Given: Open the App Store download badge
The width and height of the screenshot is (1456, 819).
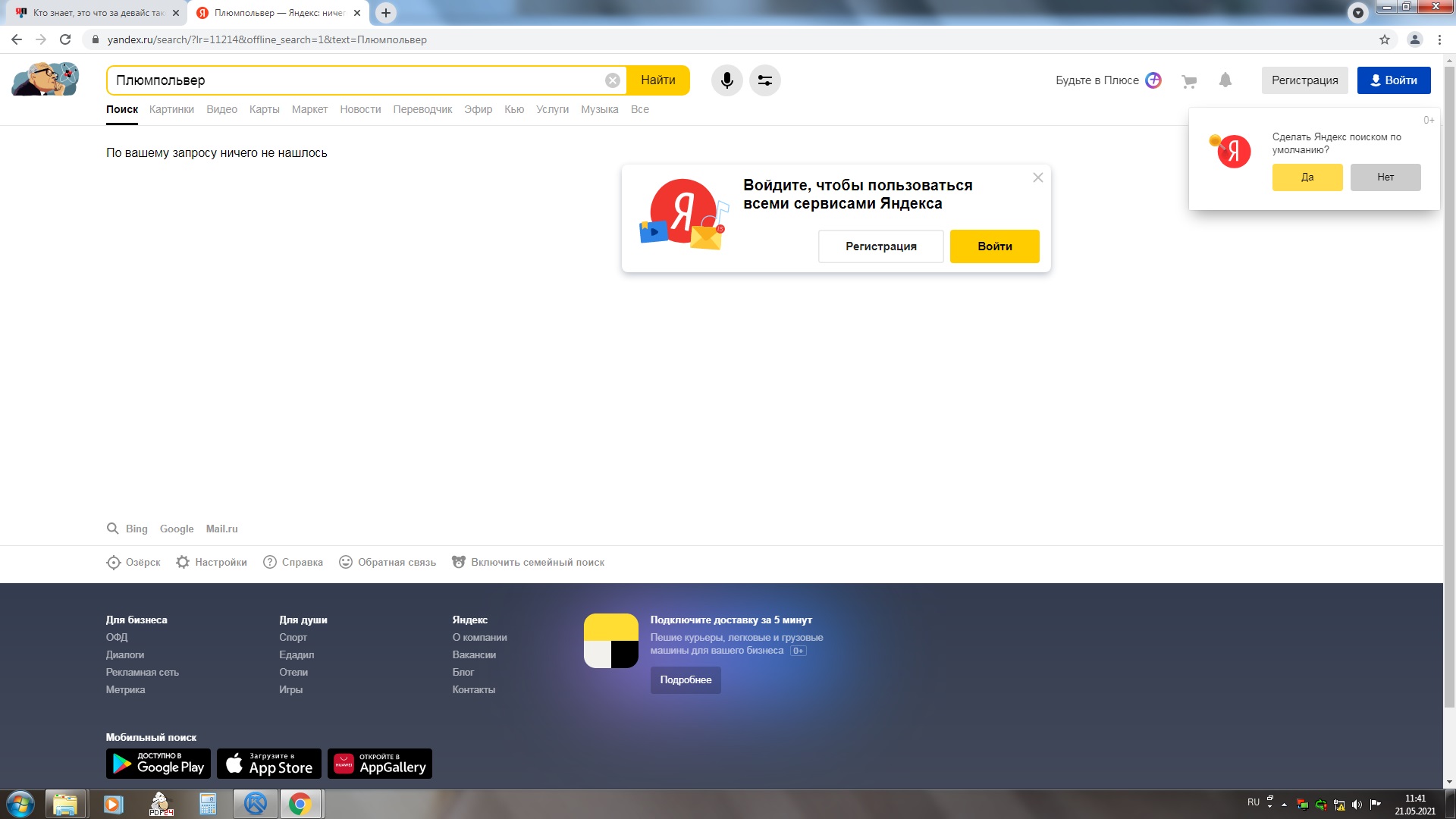Looking at the screenshot, I should pyautogui.click(x=269, y=764).
